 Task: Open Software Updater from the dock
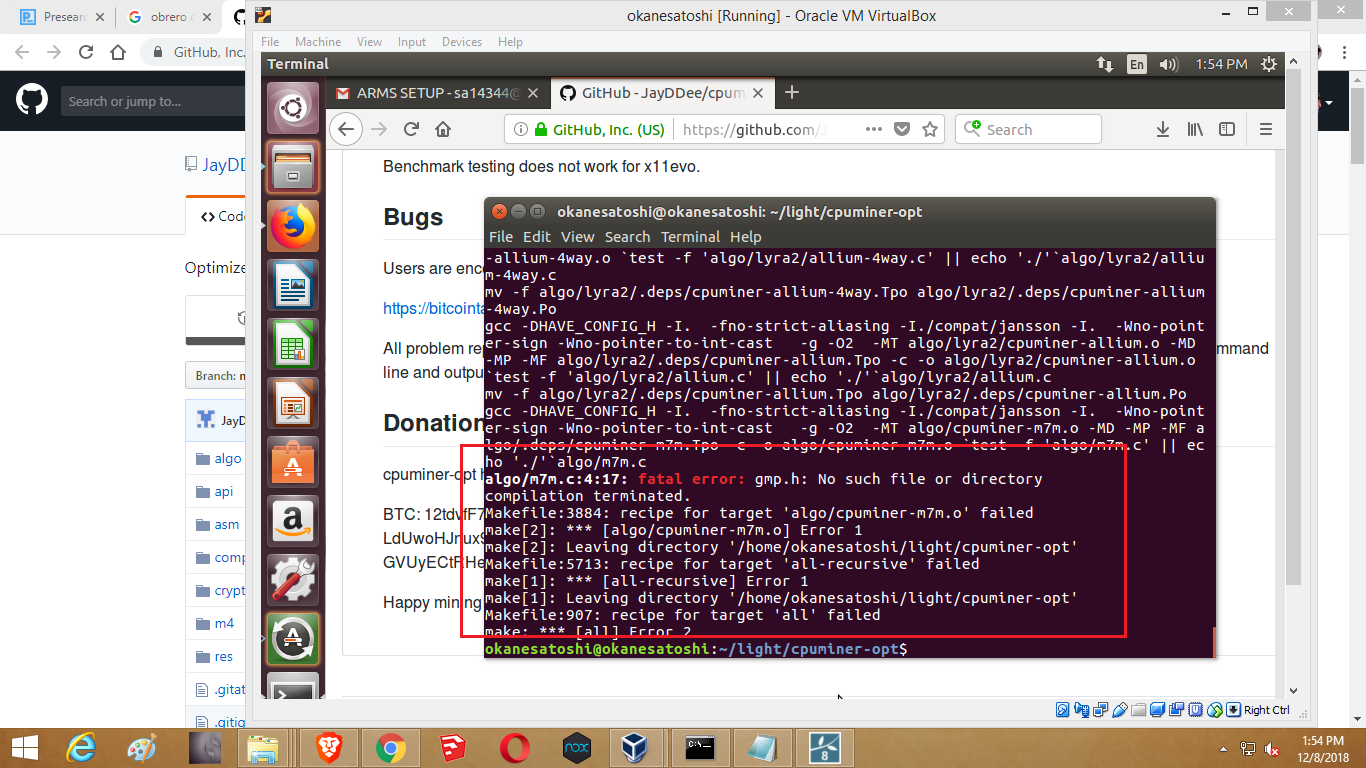coord(293,638)
